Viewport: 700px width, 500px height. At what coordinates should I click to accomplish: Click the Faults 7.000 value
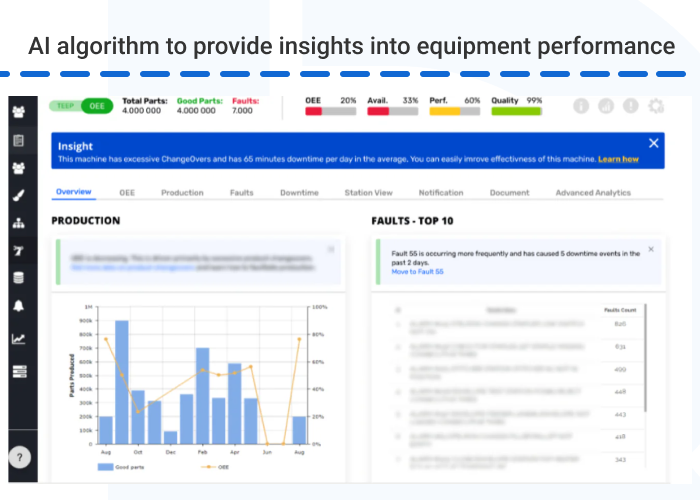tap(242, 111)
